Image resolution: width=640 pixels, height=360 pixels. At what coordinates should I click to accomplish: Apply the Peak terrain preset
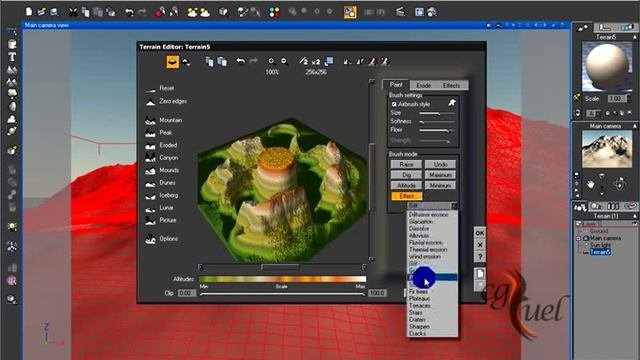pyautogui.click(x=159, y=133)
